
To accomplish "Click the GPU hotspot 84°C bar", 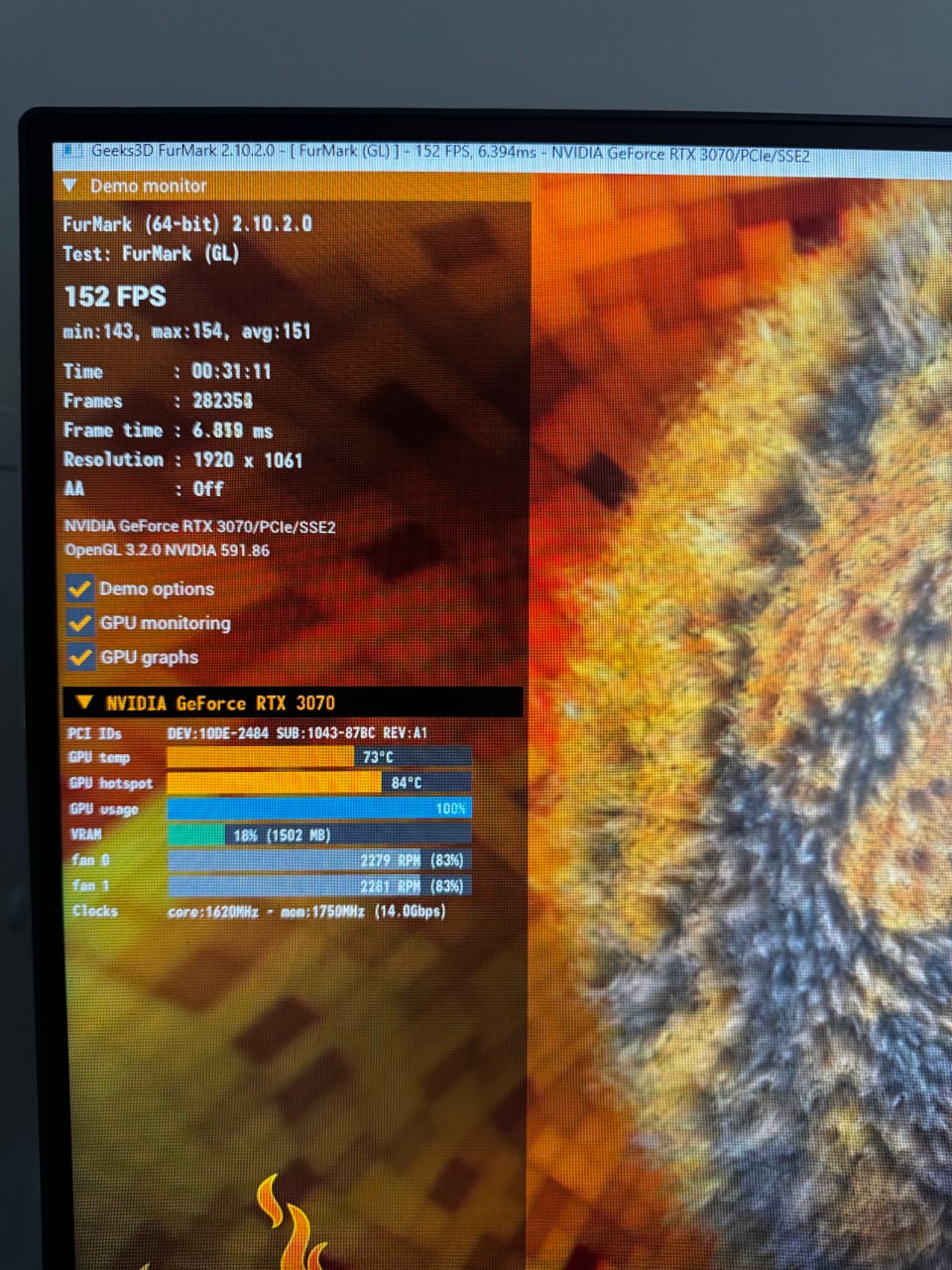I will 319,783.
